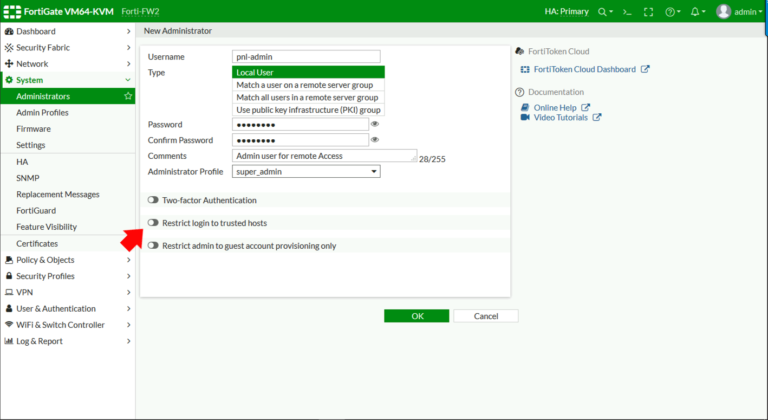Click the Security Profiles lock icon
The width and height of the screenshot is (768, 420).
[x=9, y=276]
